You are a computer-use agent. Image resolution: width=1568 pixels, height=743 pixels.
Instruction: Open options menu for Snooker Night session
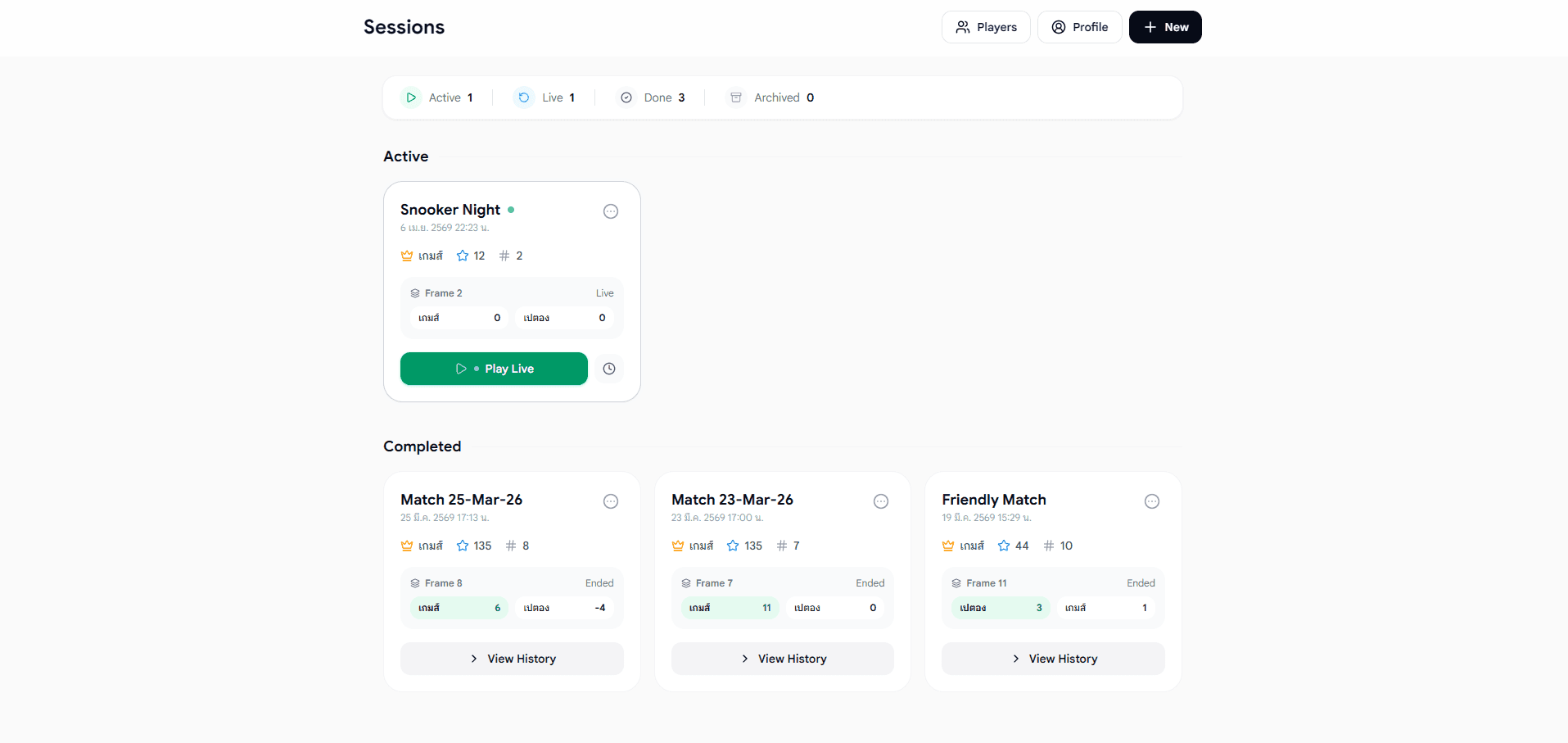click(610, 211)
